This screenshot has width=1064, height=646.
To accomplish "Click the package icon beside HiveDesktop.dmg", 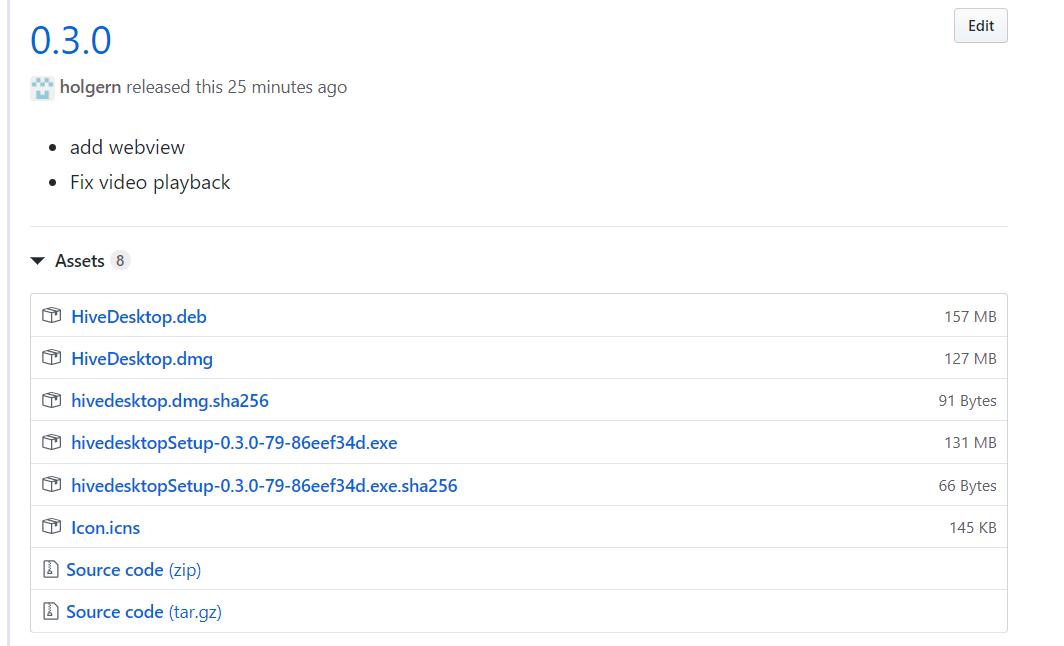I will tap(52, 357).
